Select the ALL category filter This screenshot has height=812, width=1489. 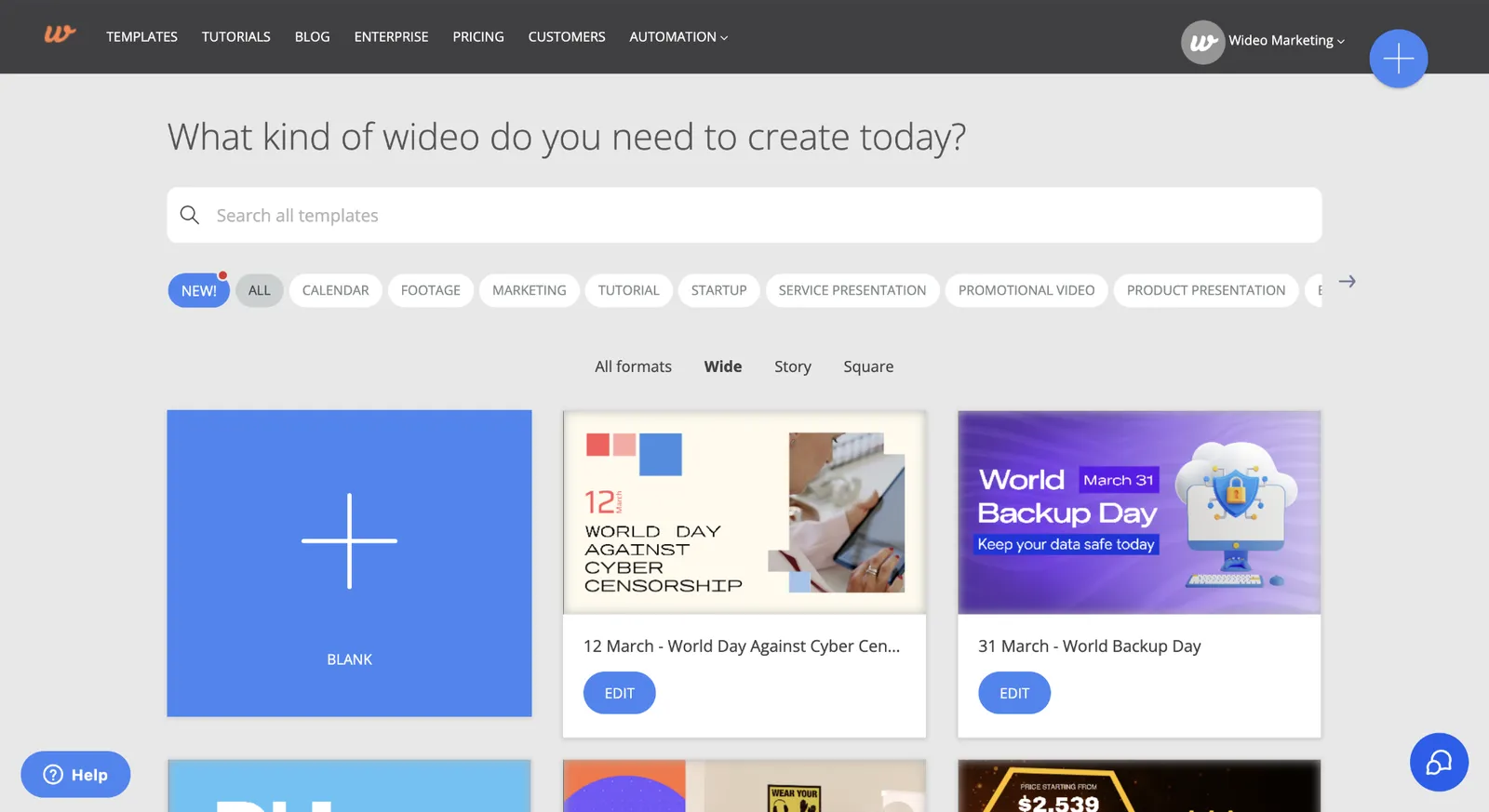coord(260,290)
